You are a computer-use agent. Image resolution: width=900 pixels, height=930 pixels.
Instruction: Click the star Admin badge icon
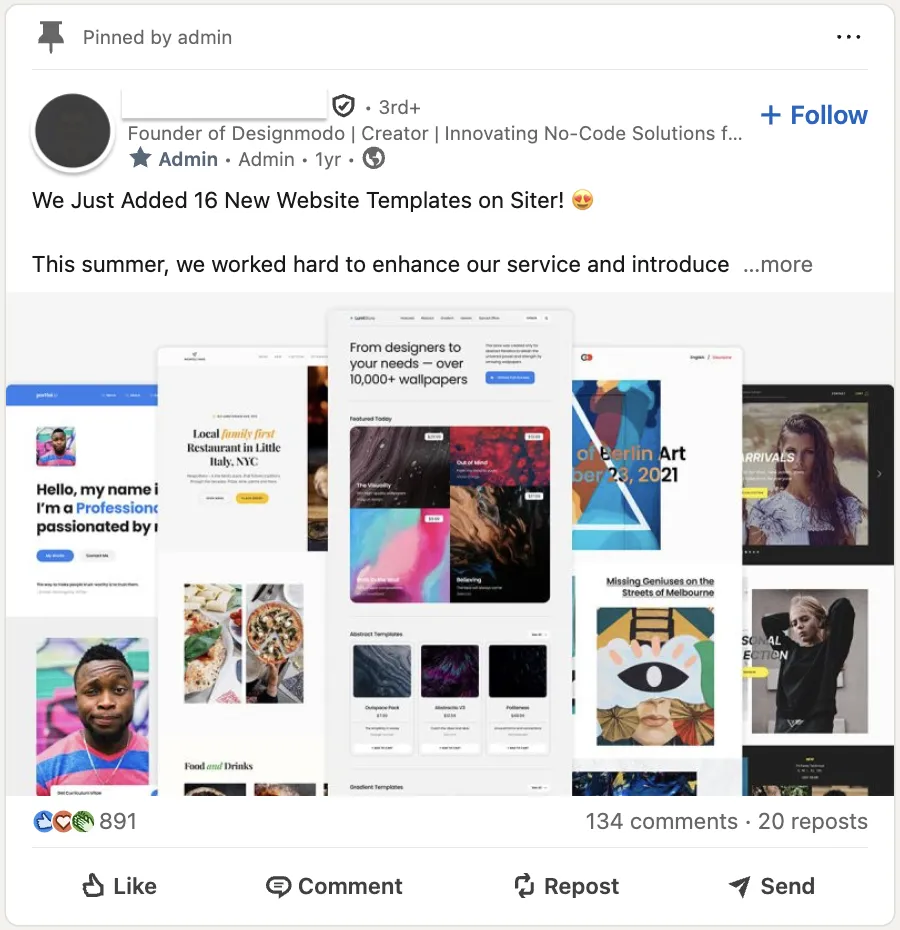141,158
